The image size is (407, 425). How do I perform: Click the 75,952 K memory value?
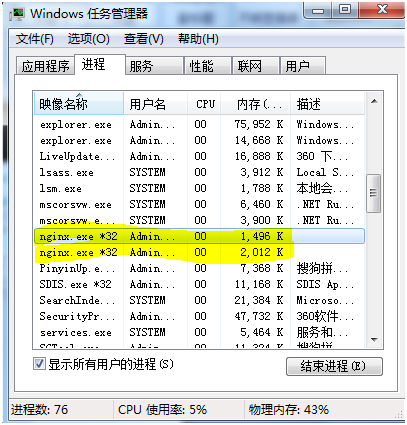(x=259, y=124)
